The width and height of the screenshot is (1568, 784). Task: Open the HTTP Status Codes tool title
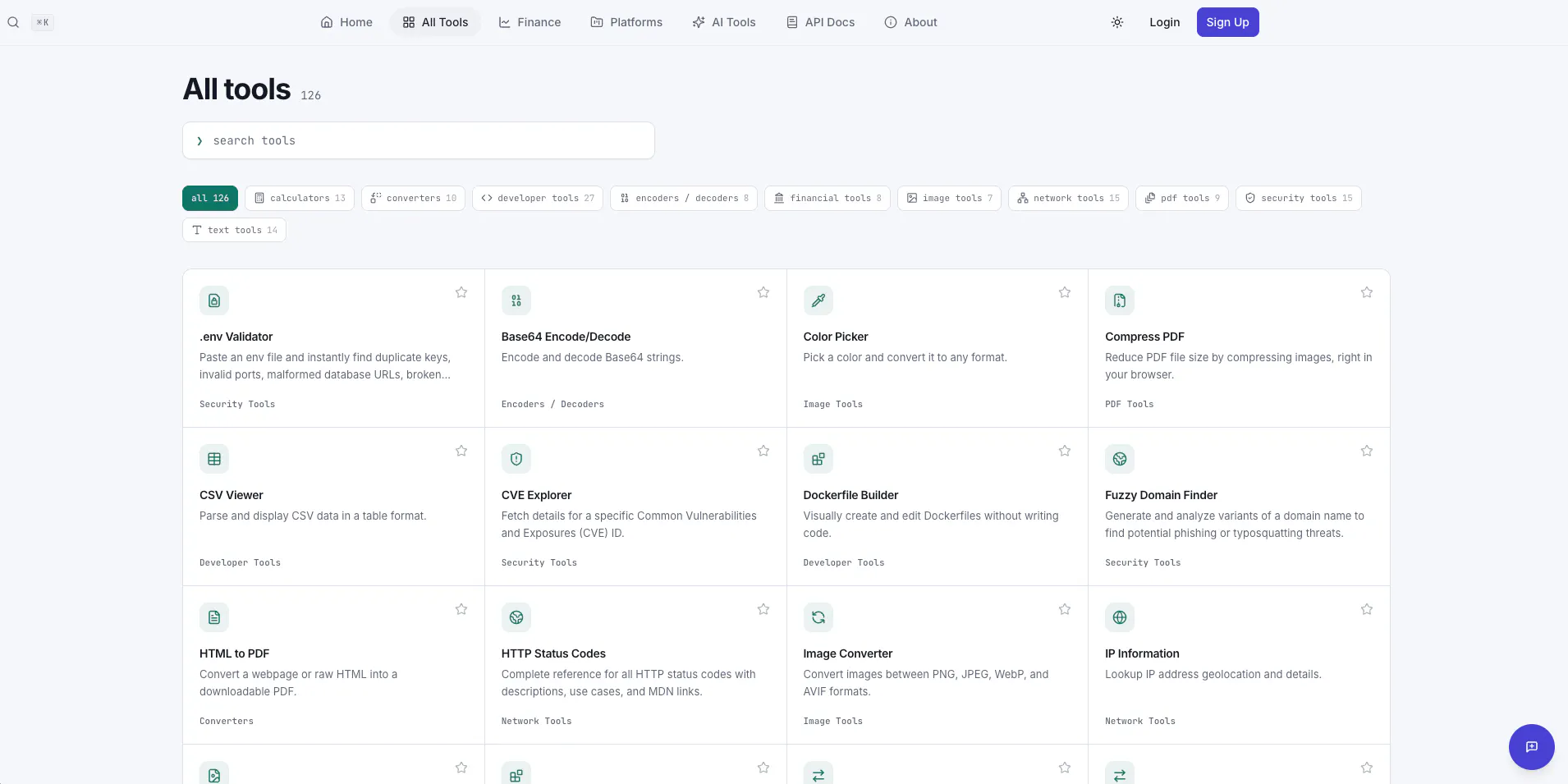coord(553,653)
